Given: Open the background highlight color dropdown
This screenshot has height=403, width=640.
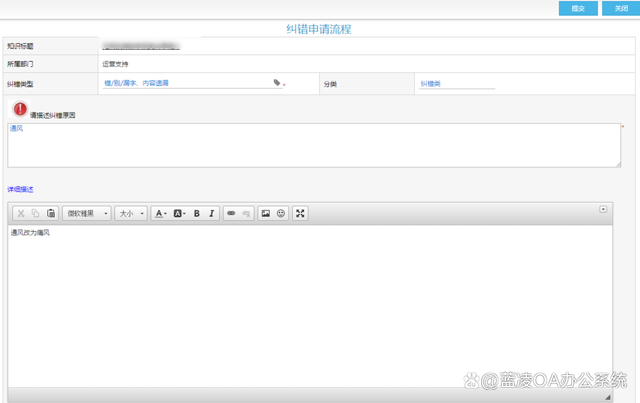Looking at the screenshot, I should (179, 213).
